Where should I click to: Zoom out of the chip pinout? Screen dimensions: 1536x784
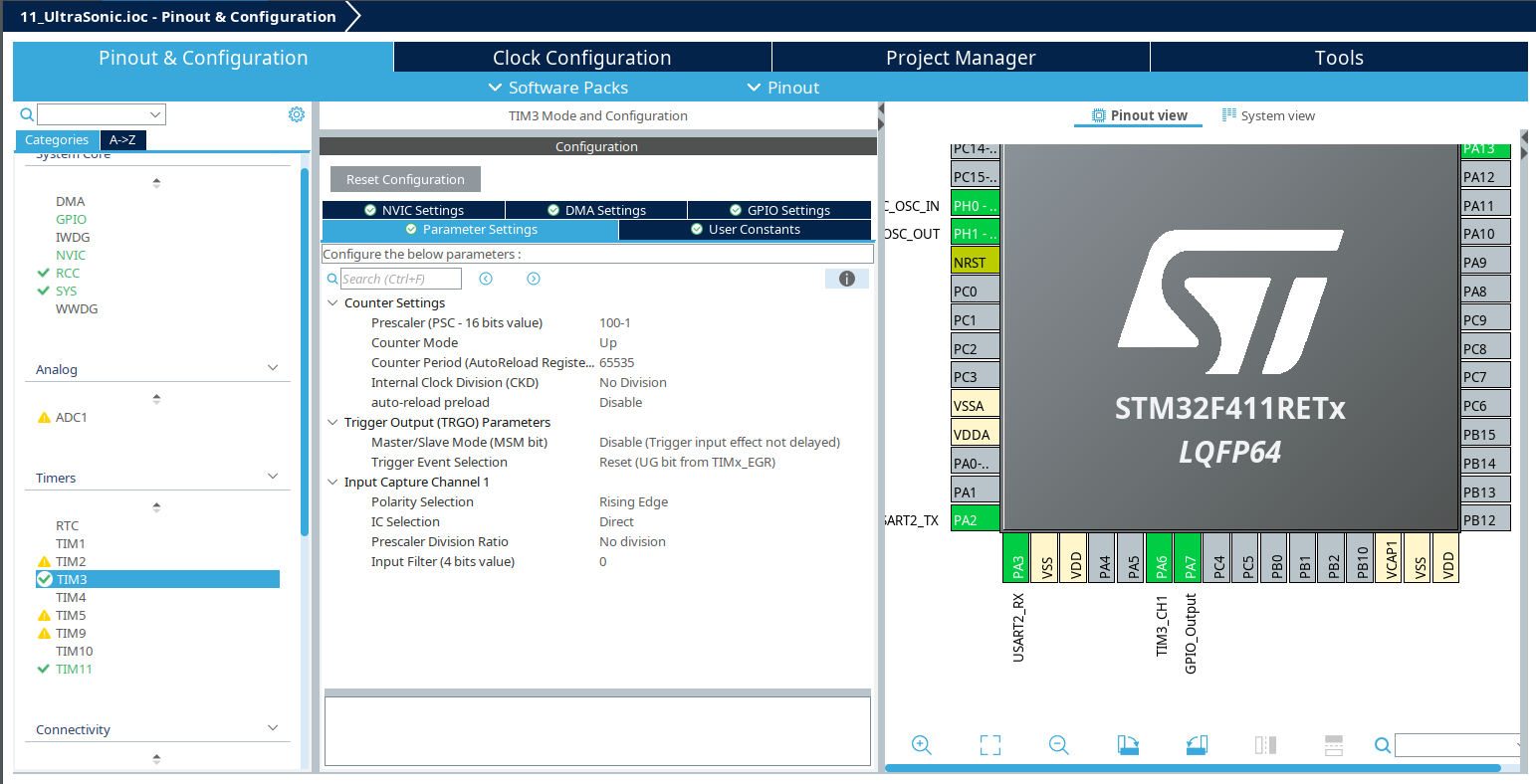pos(1059,745)
